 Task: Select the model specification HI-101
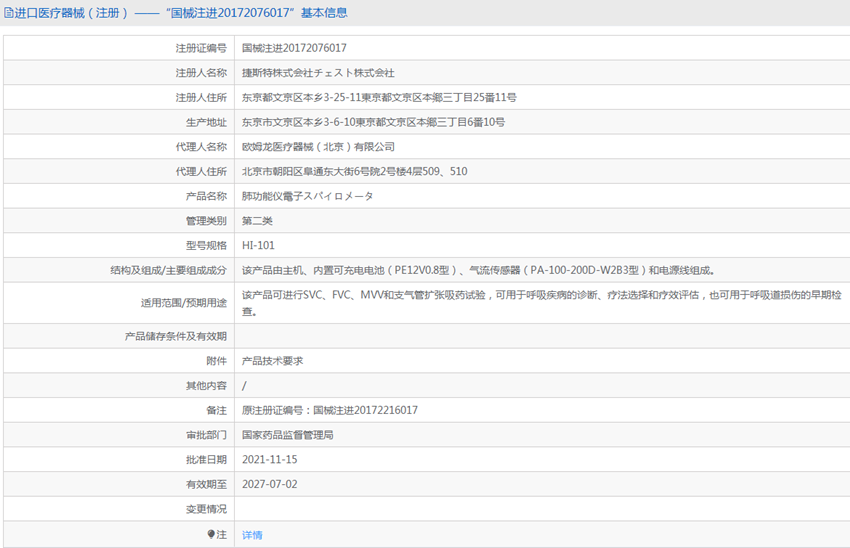tap(258, 245)
